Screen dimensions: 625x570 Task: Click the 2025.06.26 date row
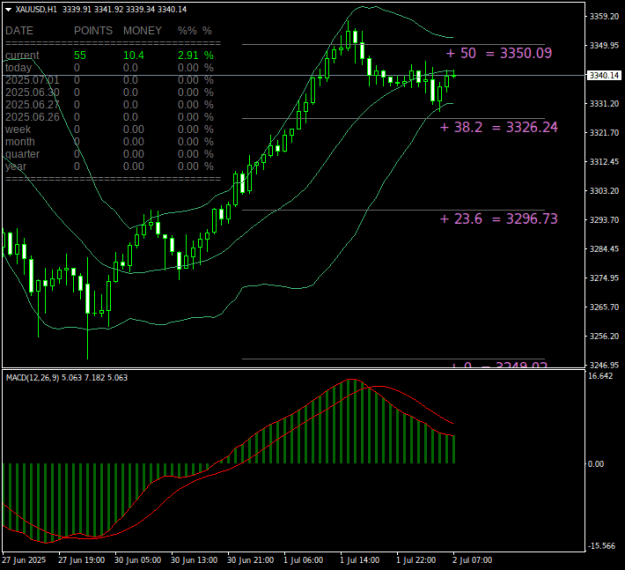coord(110,117)
